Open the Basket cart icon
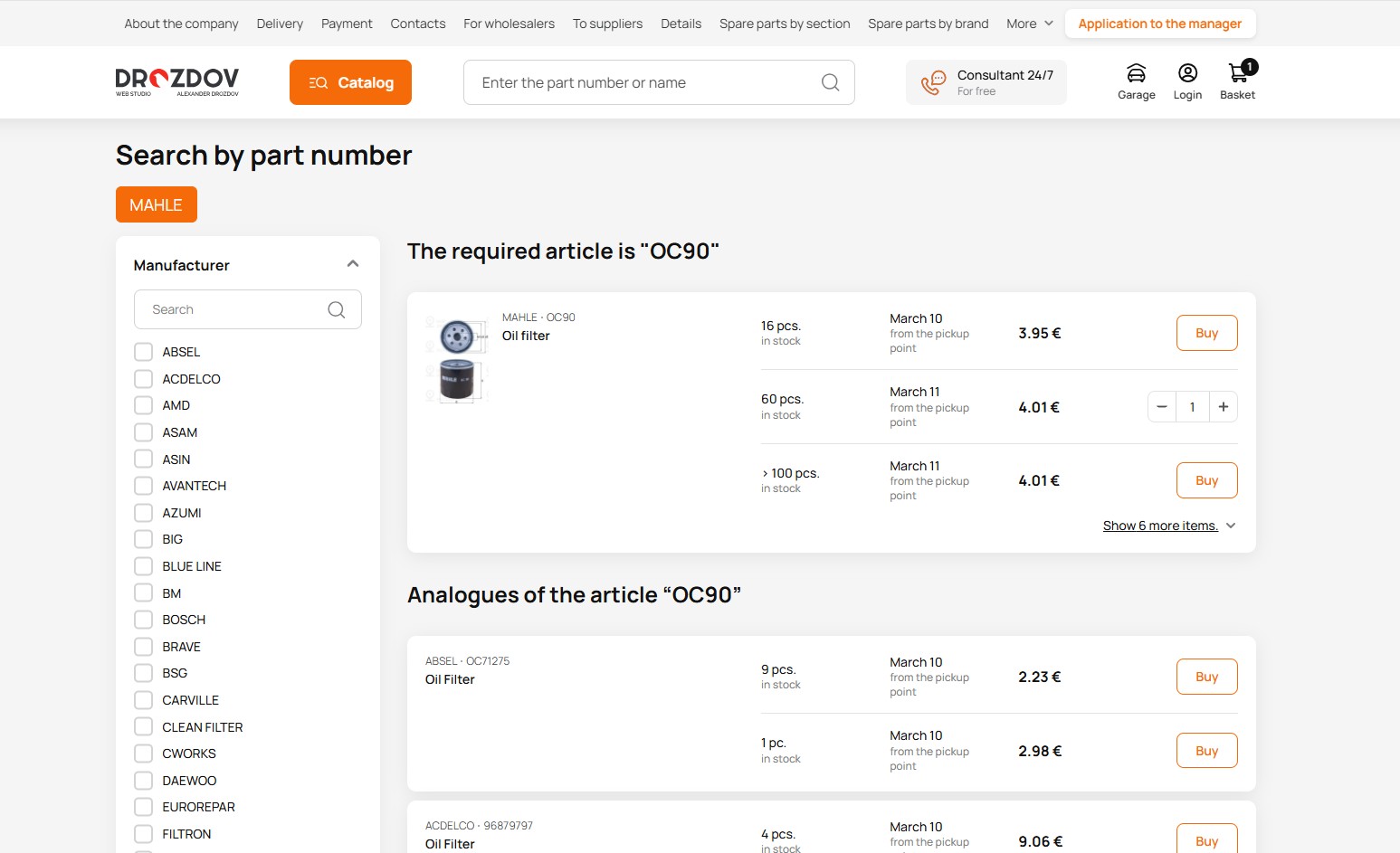Screen dimensions: 1400x853 [1237, 74]
